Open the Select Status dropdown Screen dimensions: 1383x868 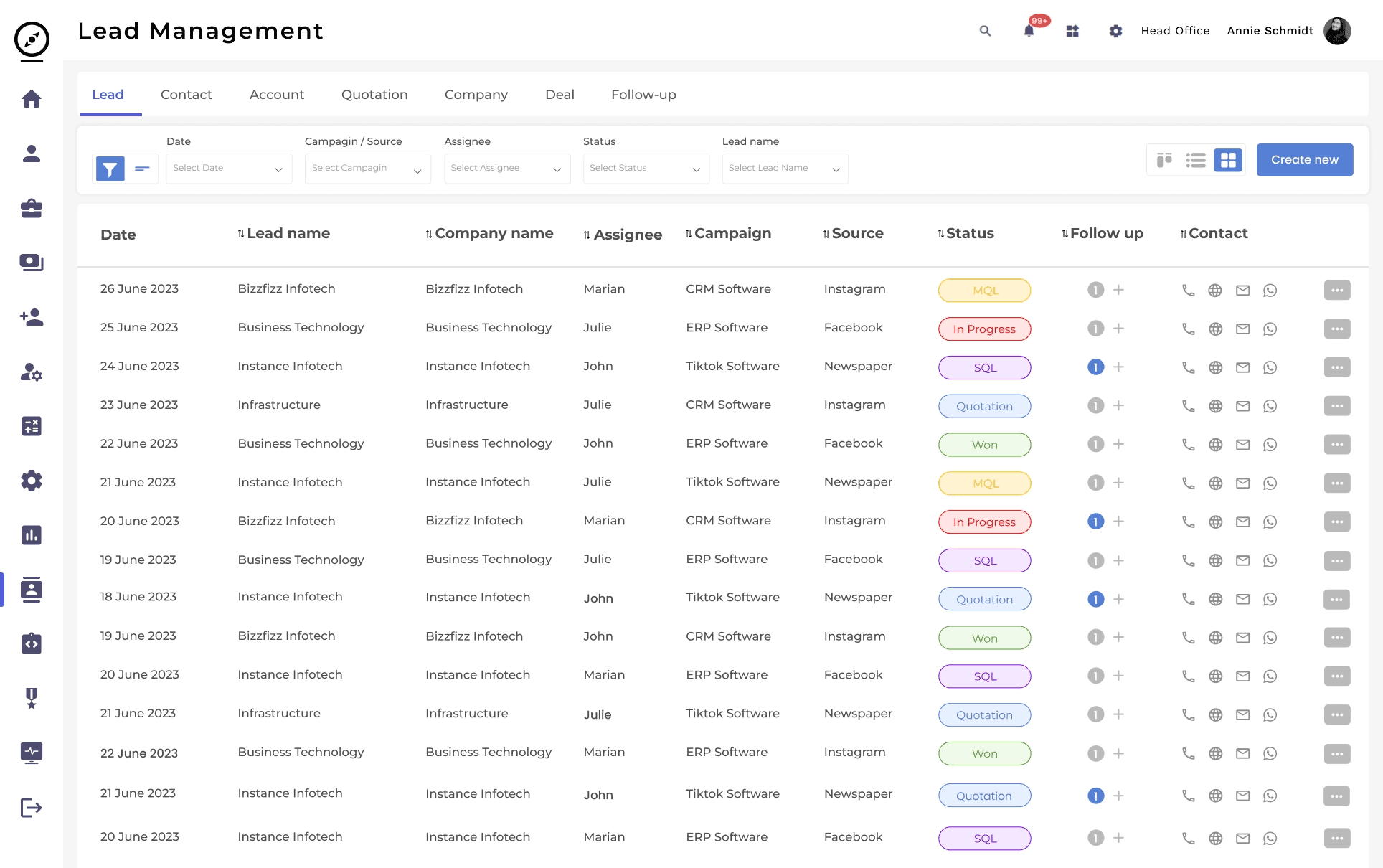coord(646,169)
